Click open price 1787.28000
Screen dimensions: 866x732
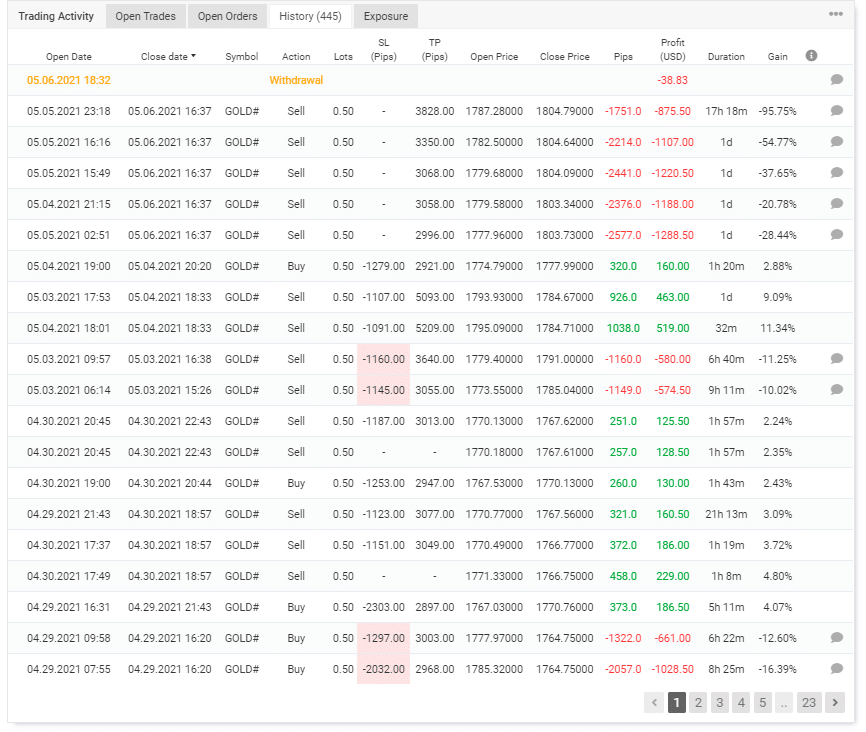pyautogui.click(x=494, y=111)
